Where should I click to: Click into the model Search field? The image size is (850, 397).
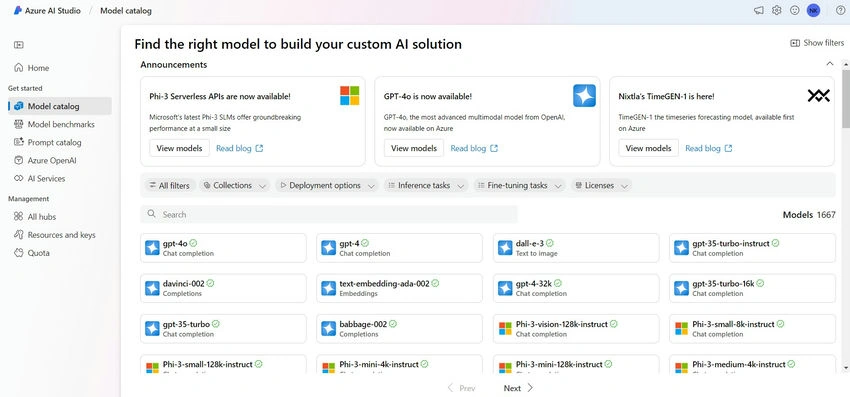pos(329,214)
